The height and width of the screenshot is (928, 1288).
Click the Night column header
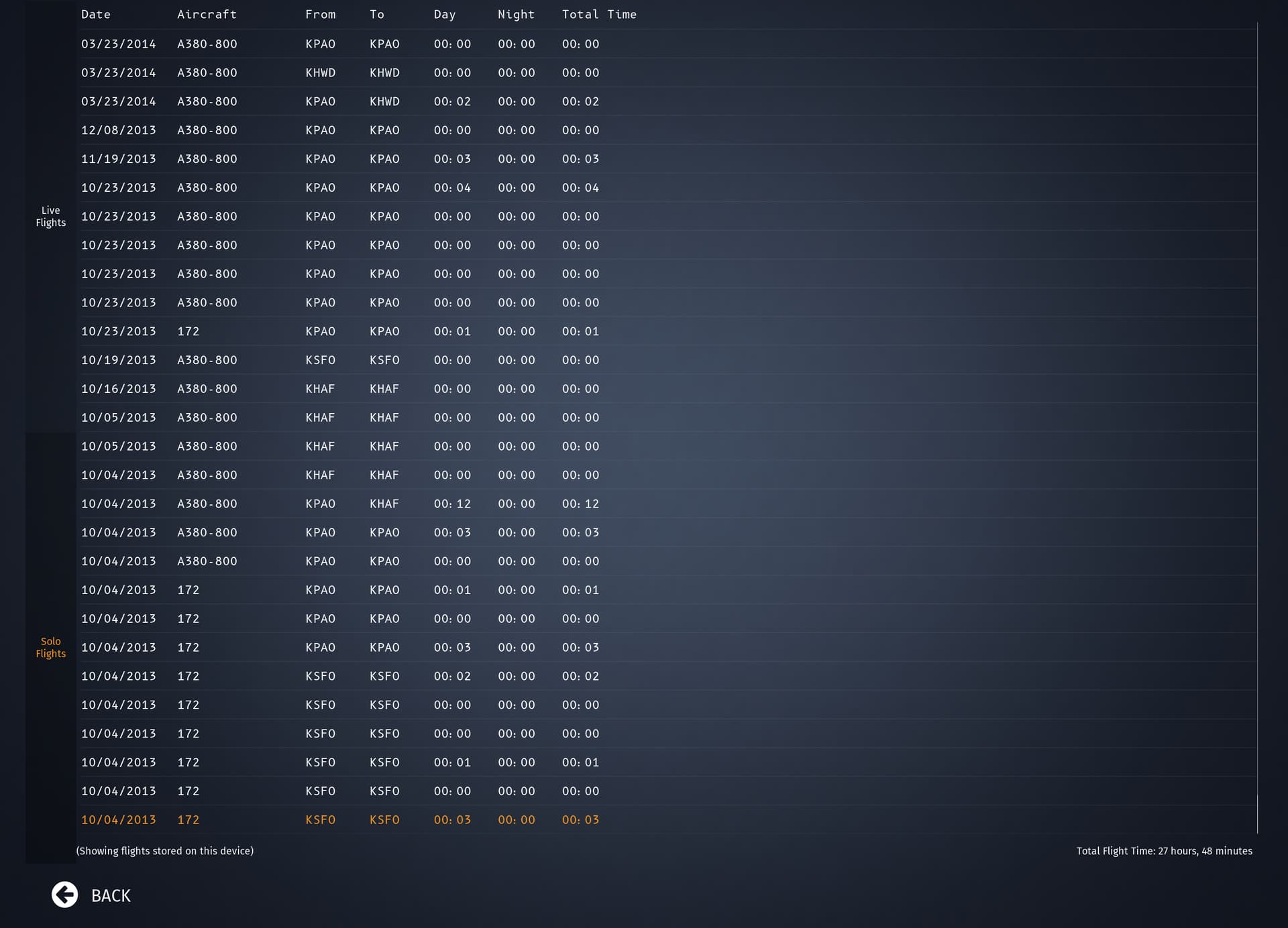pos(516,14)
